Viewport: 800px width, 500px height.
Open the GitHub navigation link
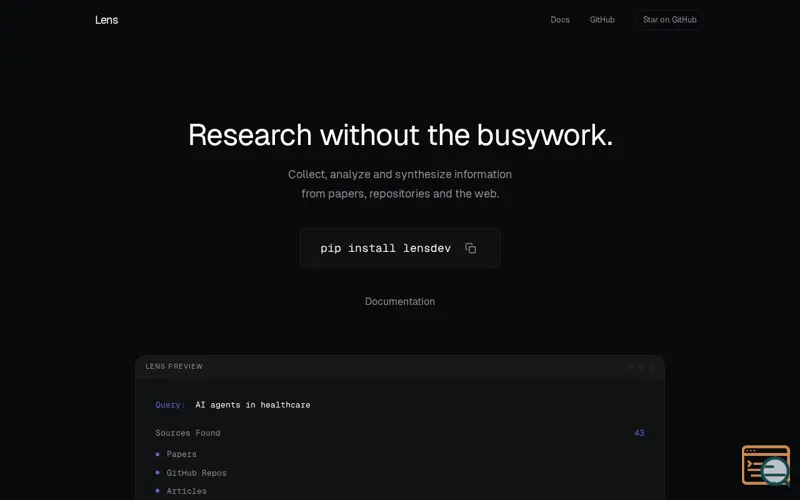tap(602, 20)
